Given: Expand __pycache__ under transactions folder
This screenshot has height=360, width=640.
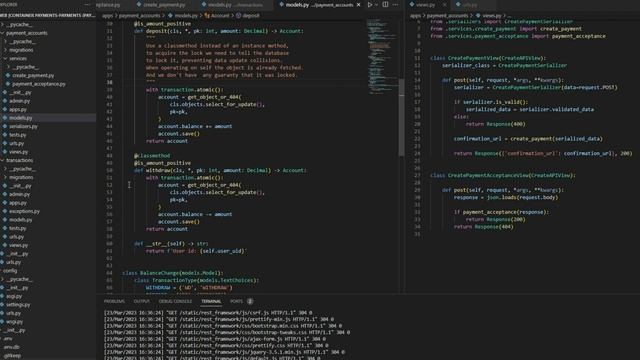Looking at the screenshot, I should click(6, 169).
